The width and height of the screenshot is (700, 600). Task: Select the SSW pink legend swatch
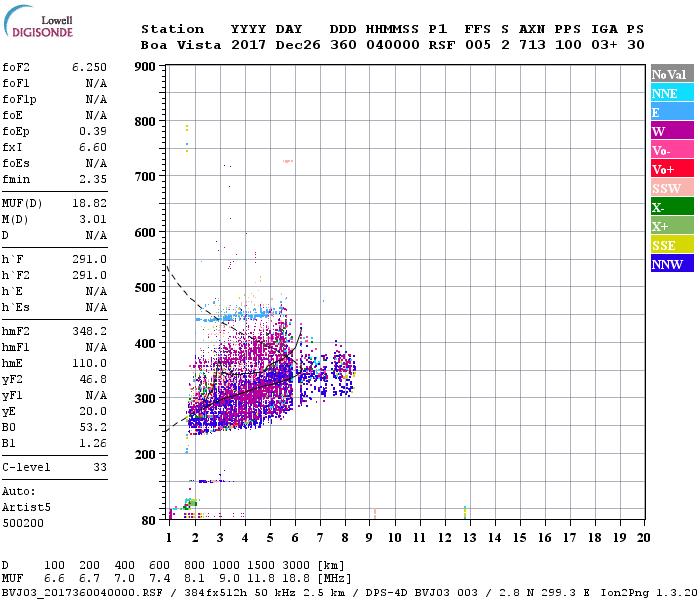pos(671,188)
